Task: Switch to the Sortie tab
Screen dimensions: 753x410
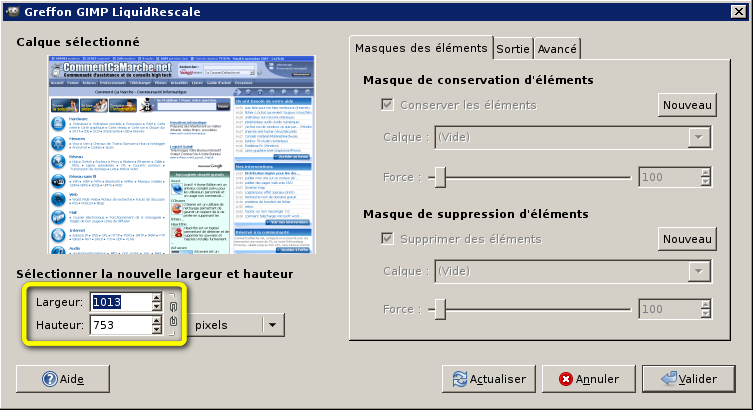Action: [x=513, y=49]
